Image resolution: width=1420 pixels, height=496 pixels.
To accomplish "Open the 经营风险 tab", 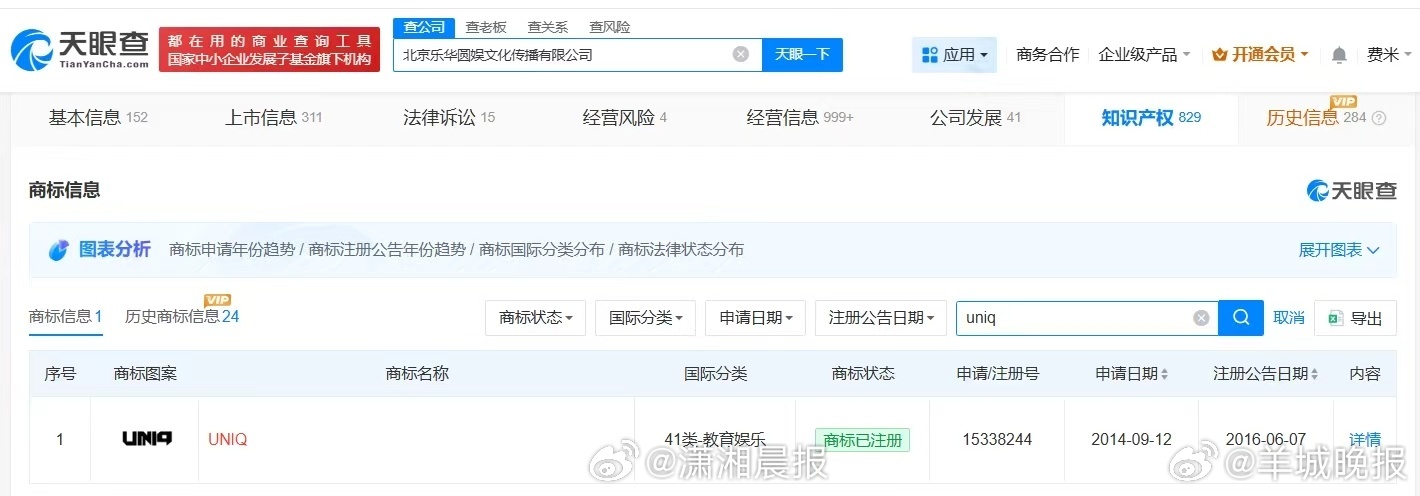I will 624,118.
